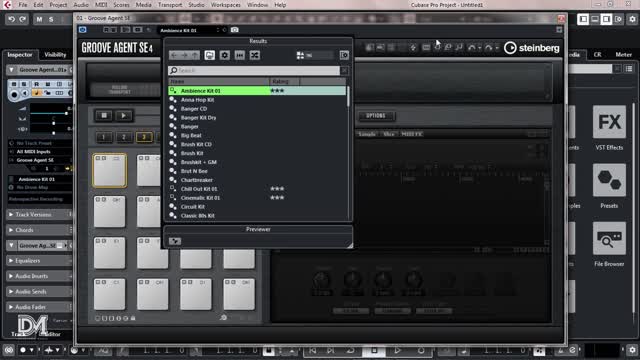
Task: Toggle the orange note button in inspector
Action: [x=36, y=93]
